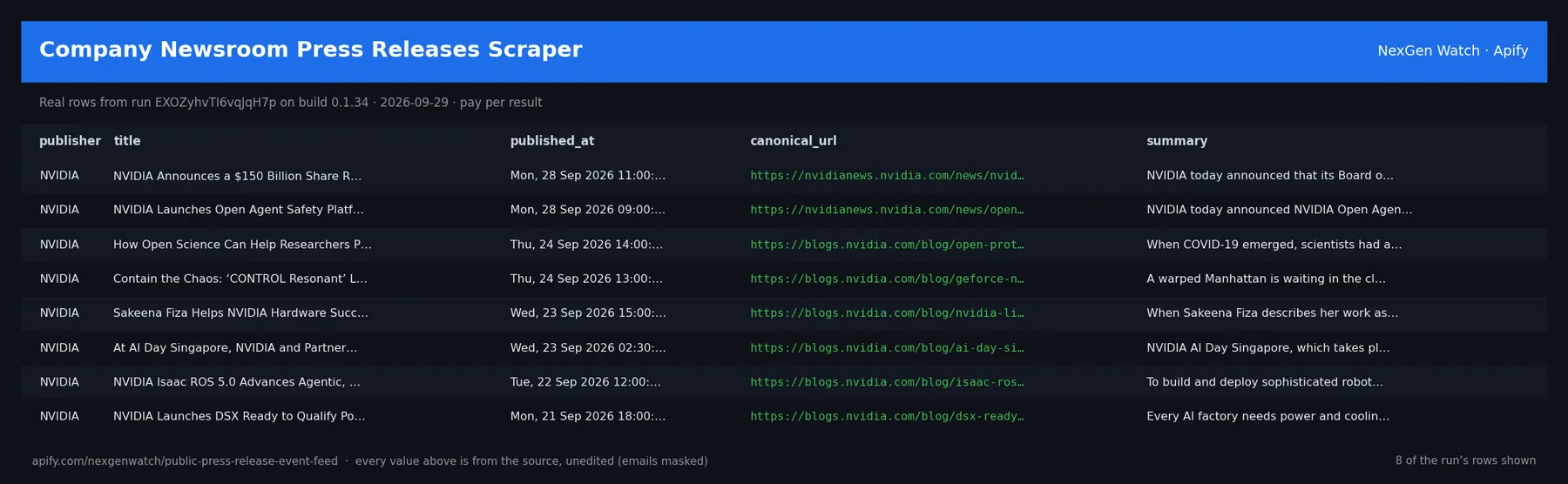
Task: Click date 'Wed, 23 Sep 2026 15:00:…'
Action: click(x=588, y=313)
